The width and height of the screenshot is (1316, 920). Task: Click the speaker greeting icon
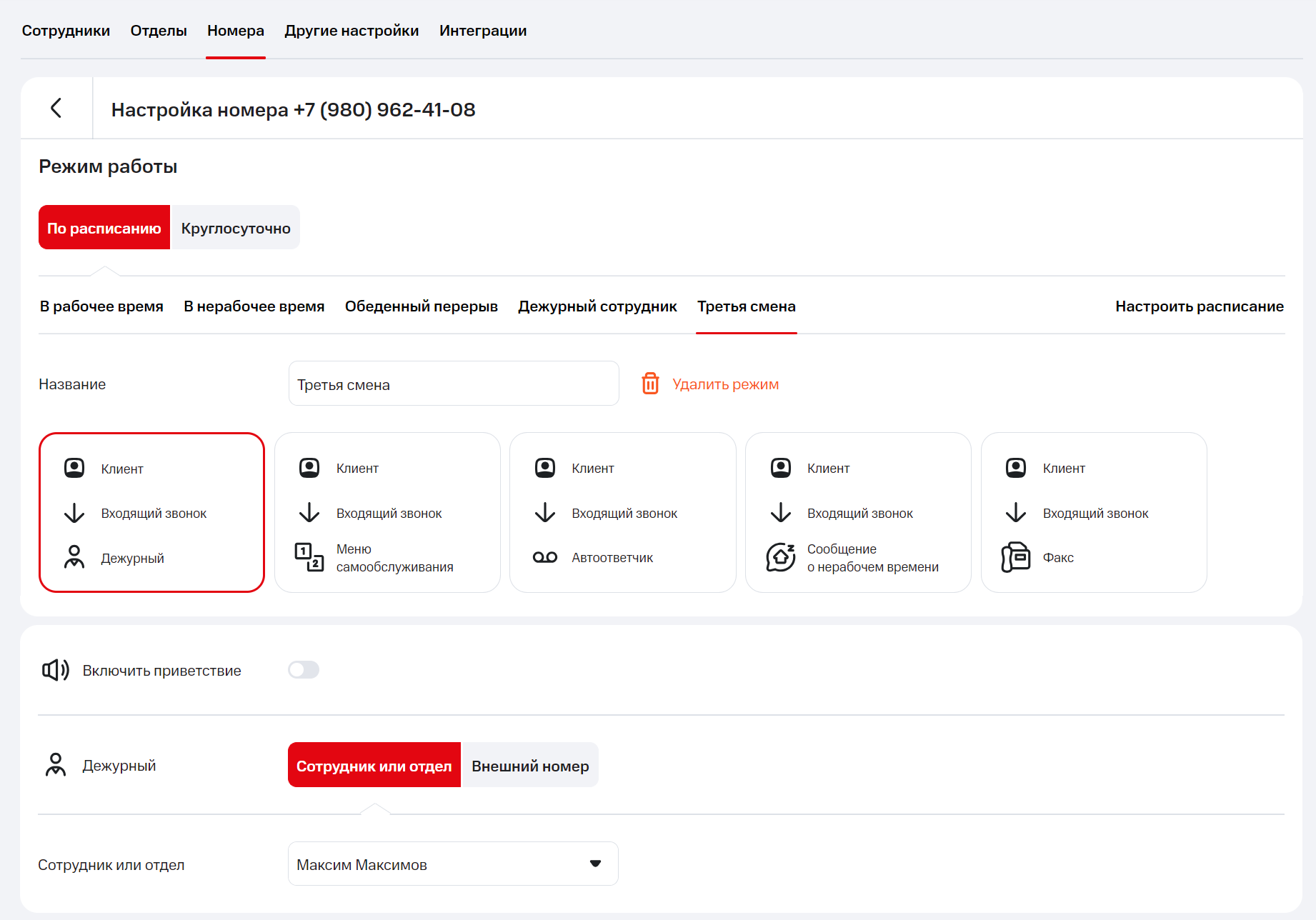56,670
